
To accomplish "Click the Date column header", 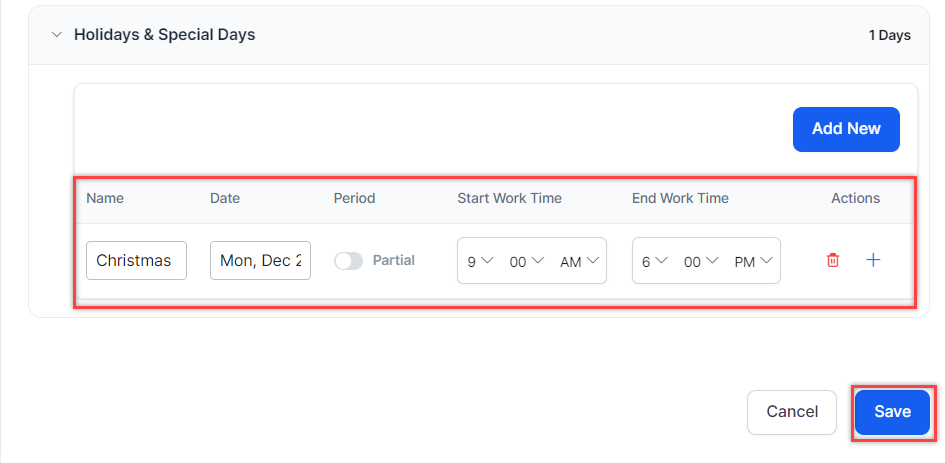I will 225,198.
